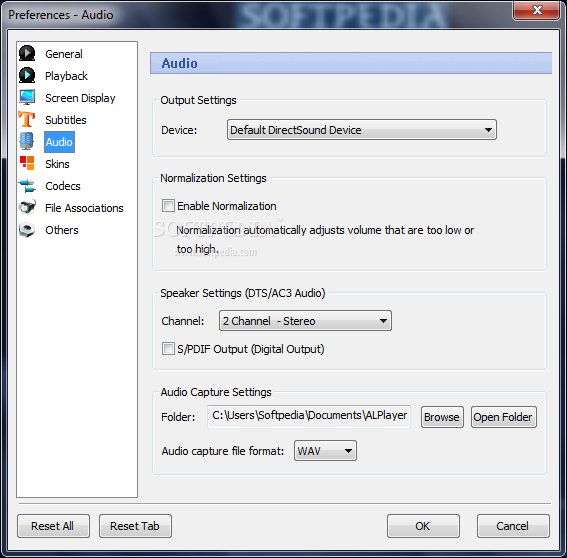Expand the speaker Channel dropdown
The height and width of the screenshot is (558, 567).
(x=305, y=320)
